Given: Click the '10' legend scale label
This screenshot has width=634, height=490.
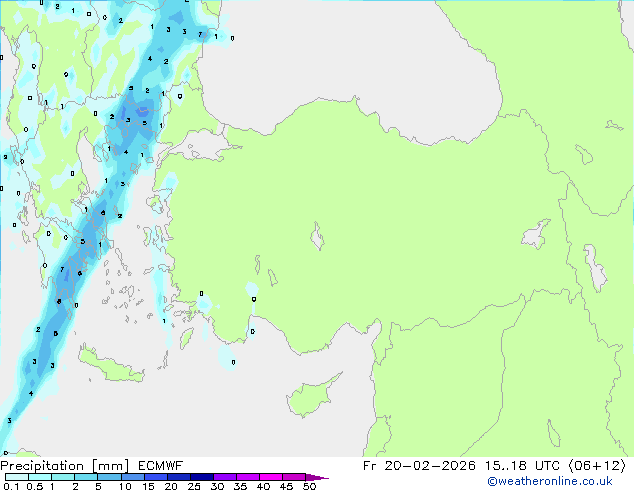Looking at the screenshot, I should click(x=125, y=486).
